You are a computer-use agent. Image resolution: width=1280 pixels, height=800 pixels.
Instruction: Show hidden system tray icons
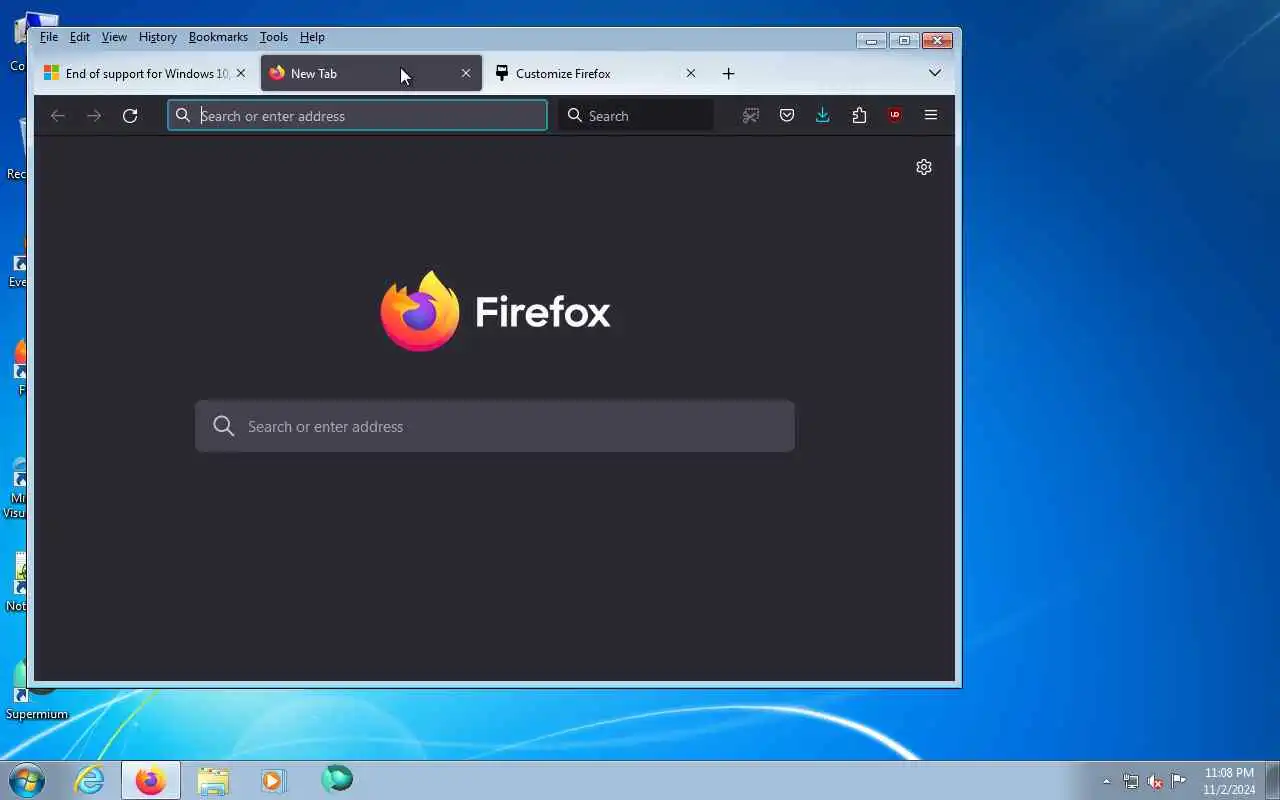(x=1106, y=781)
